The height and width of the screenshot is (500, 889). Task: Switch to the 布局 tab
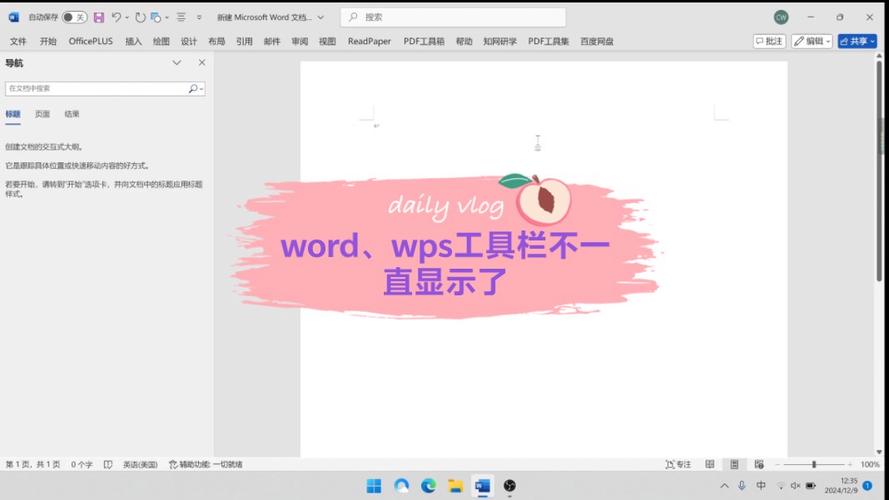[x=217, y=41]
